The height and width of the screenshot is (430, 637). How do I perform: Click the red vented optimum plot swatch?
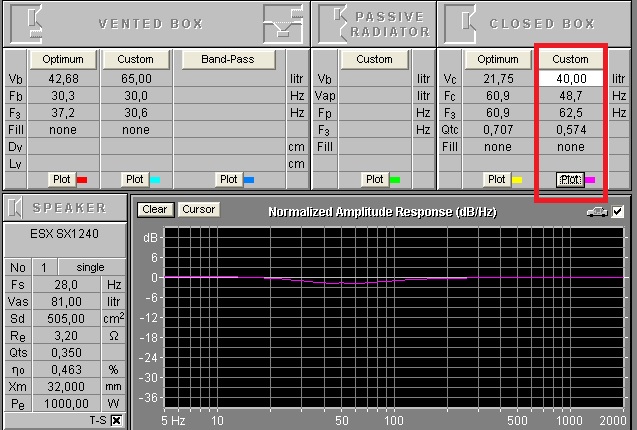(82, 179)
